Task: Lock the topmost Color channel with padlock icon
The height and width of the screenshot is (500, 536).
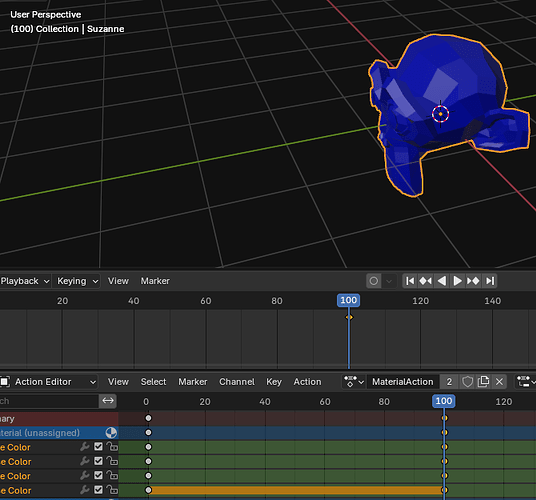Action: (x=112, y=447)
